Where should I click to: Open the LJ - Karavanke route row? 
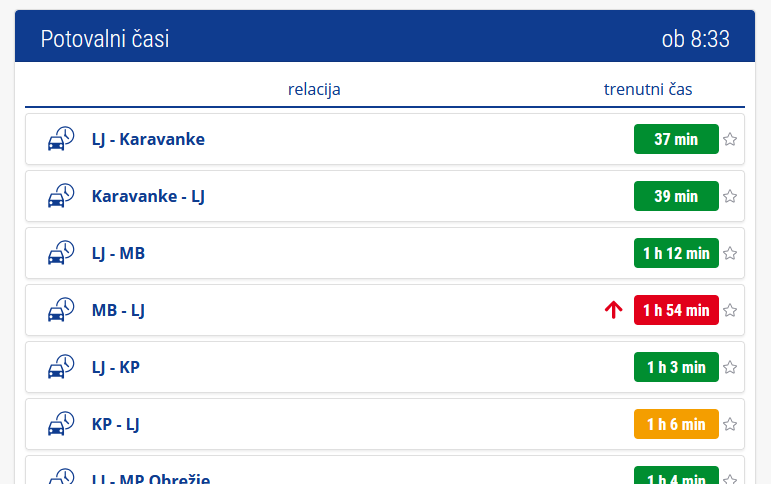point(385,139)
